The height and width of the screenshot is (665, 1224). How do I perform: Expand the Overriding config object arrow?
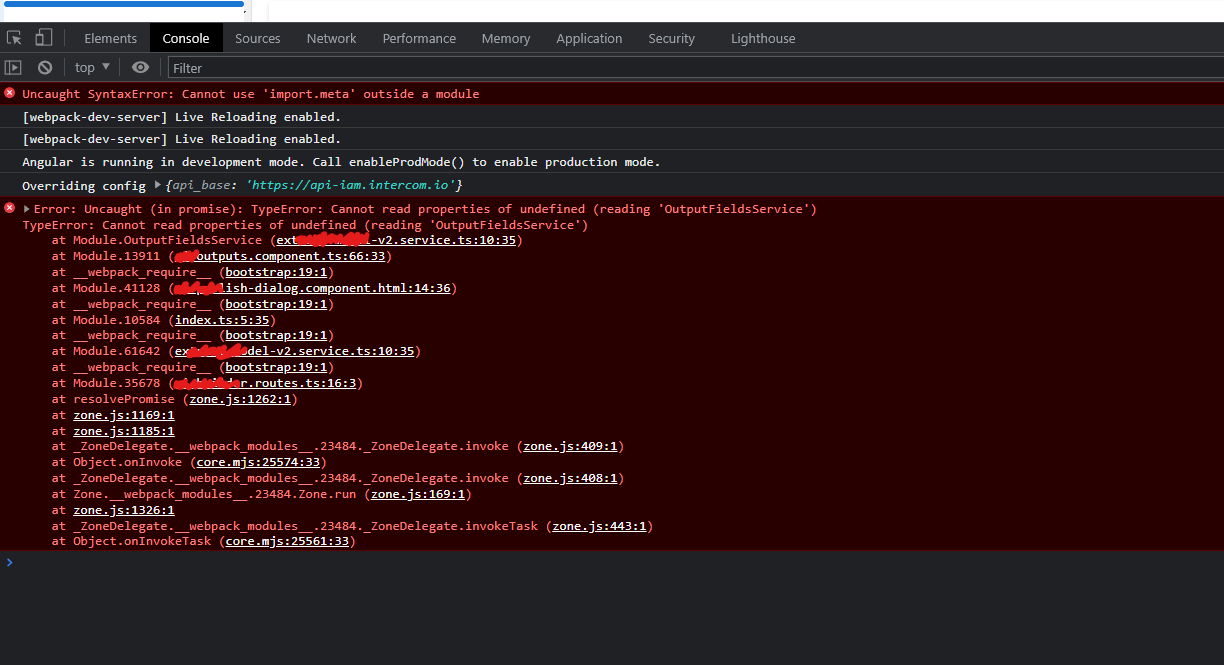coord(157,185)
